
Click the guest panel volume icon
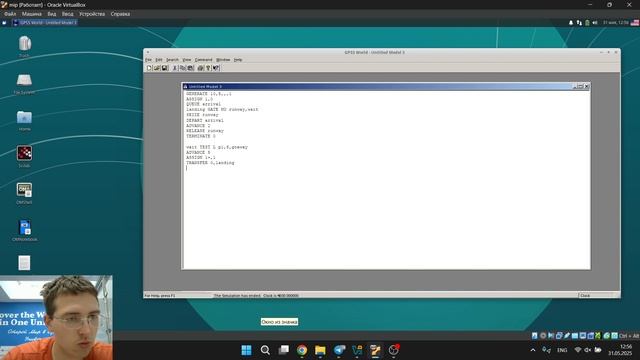(595, 23)
